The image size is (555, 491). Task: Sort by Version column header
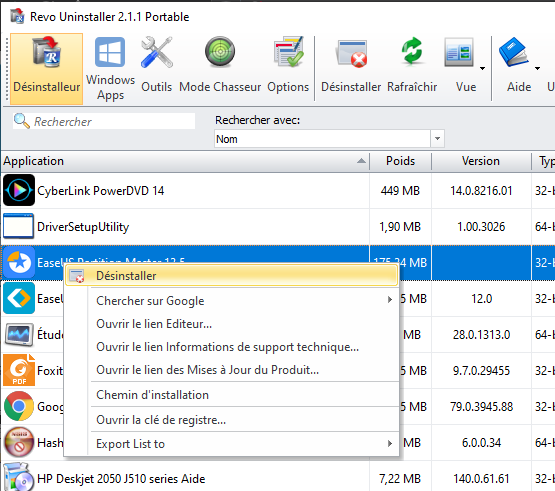pos(481,161)
